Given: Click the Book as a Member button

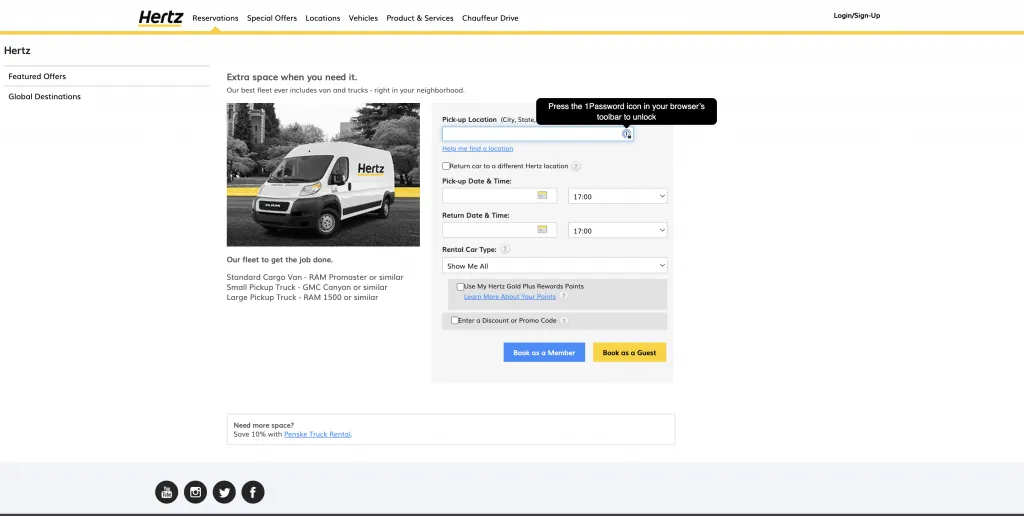Looking at the screenshot, I should point(544,353).
